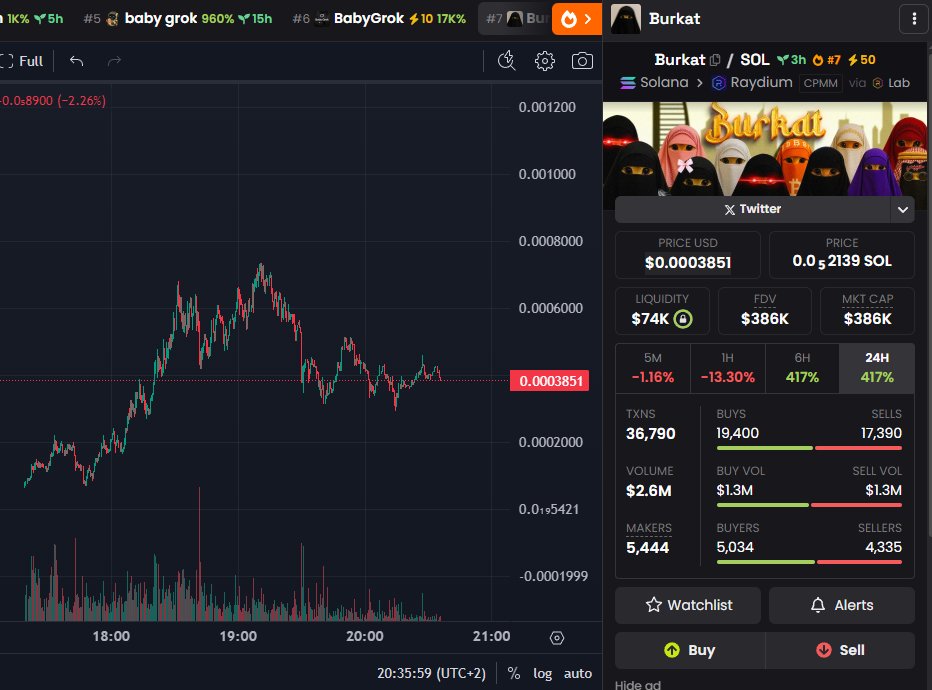
Task: Undo the last chart action
Action: tap(76, 61)
